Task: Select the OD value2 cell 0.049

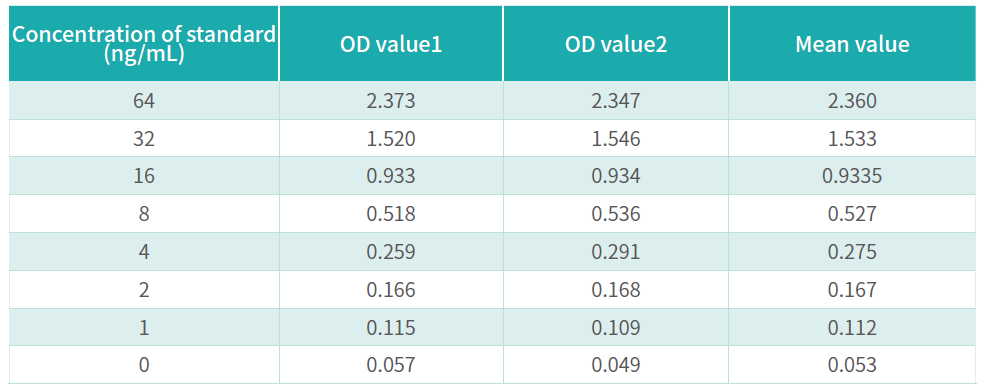Action: pos(616,365)
